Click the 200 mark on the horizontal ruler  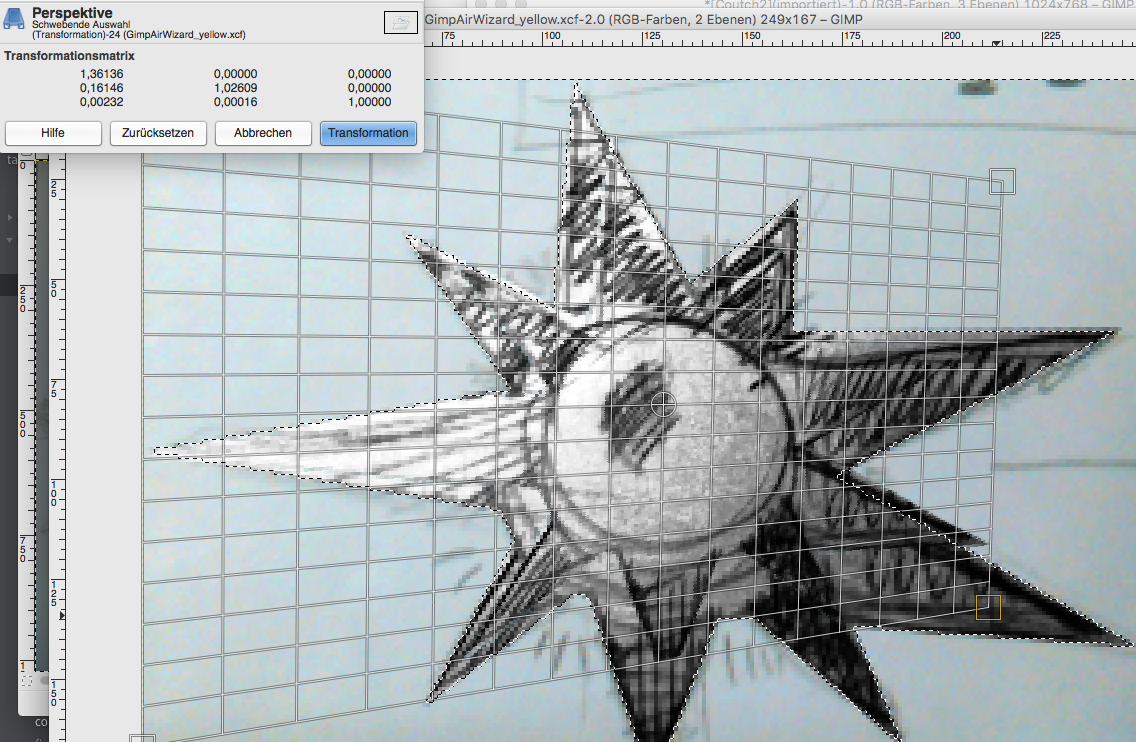point(951,36)
